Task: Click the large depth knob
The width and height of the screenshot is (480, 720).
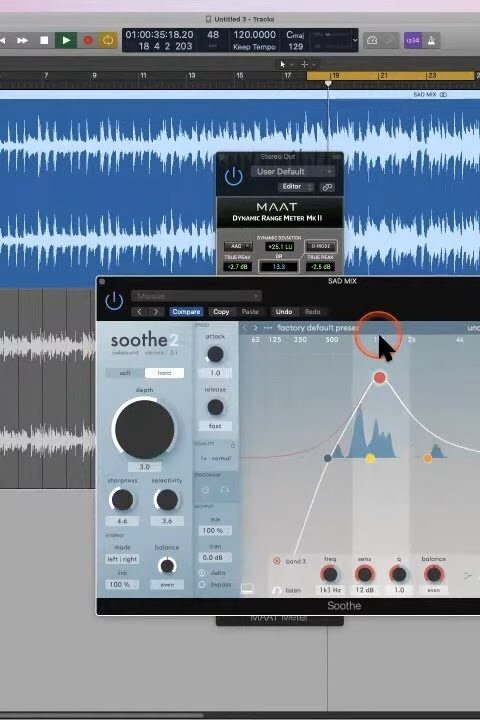Action: (x=144, y=428)
